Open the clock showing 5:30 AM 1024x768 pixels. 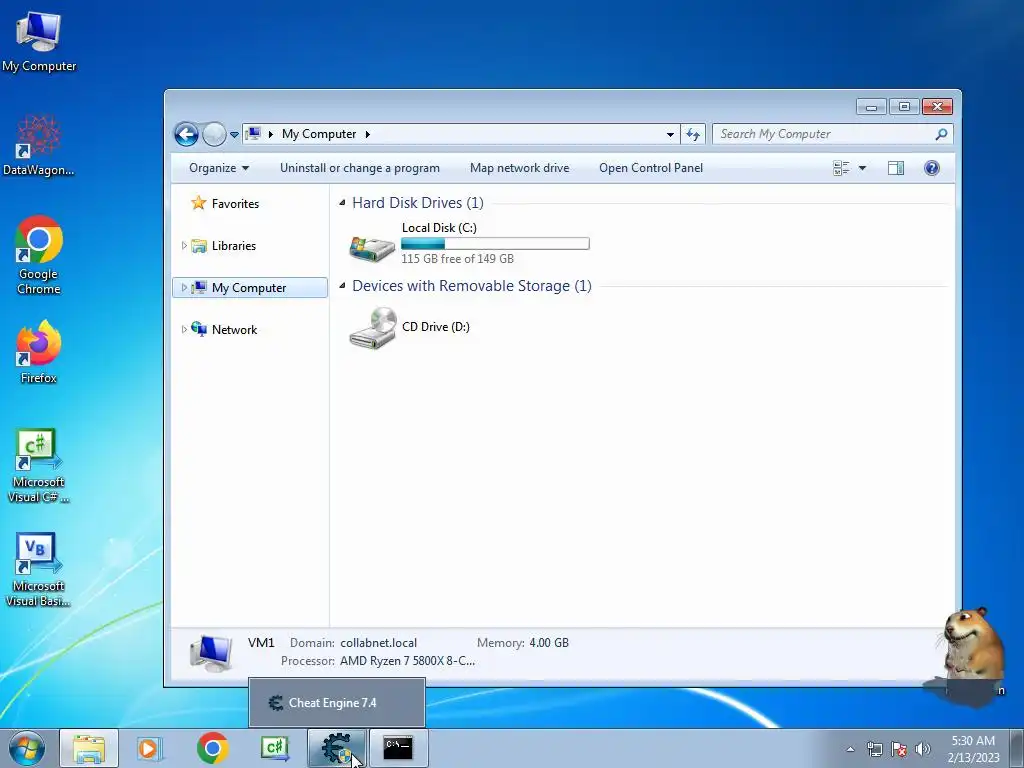(x=973, y=749)
